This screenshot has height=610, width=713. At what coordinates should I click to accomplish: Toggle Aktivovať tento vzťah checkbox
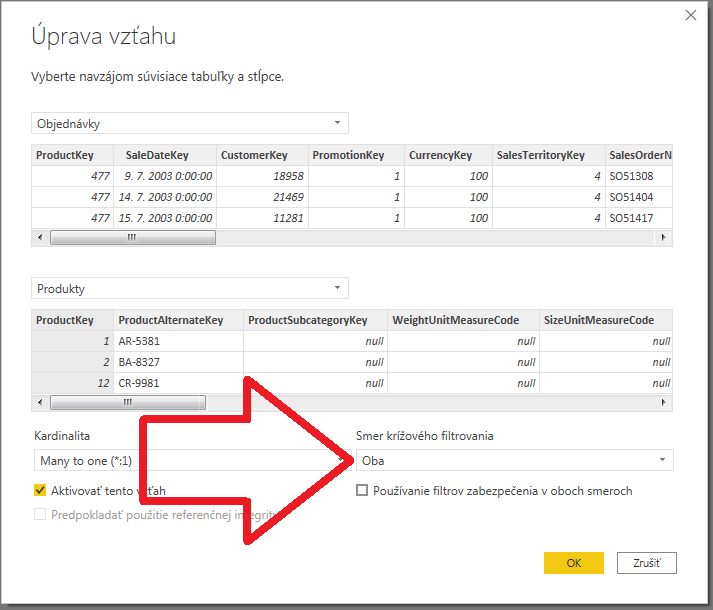(40, 491)
